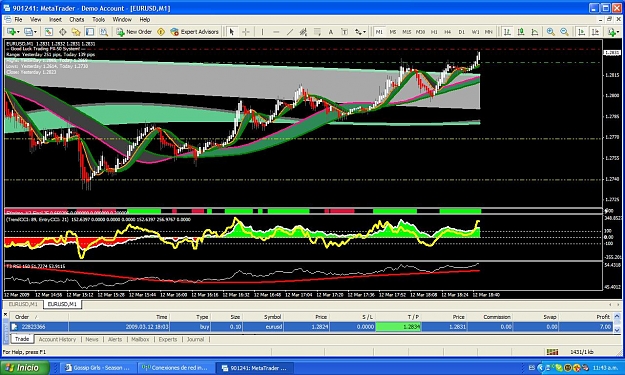Viewport: 625px width, 375px height.
Task: Open the Strategy Tester icon
Action: point(104,32)
